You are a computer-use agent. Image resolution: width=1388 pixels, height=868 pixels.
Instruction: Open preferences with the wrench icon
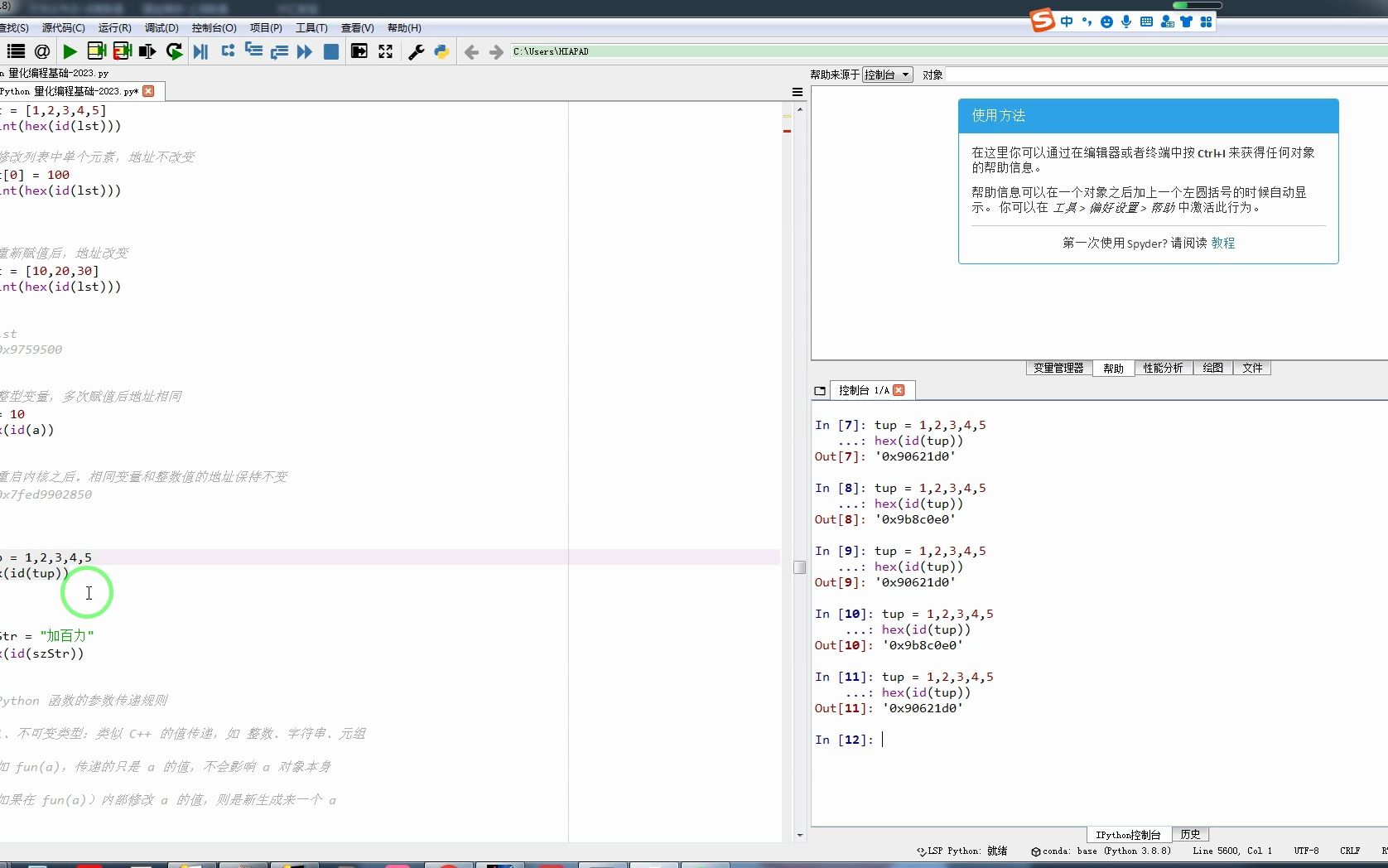(x=417, y=51)
